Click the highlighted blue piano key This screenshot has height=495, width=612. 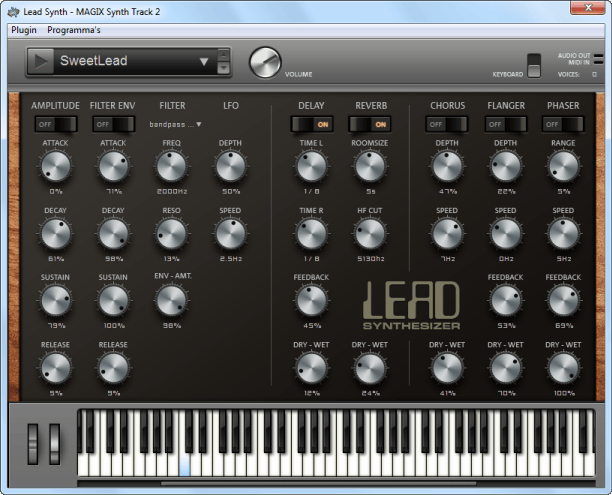coord(184,465)
